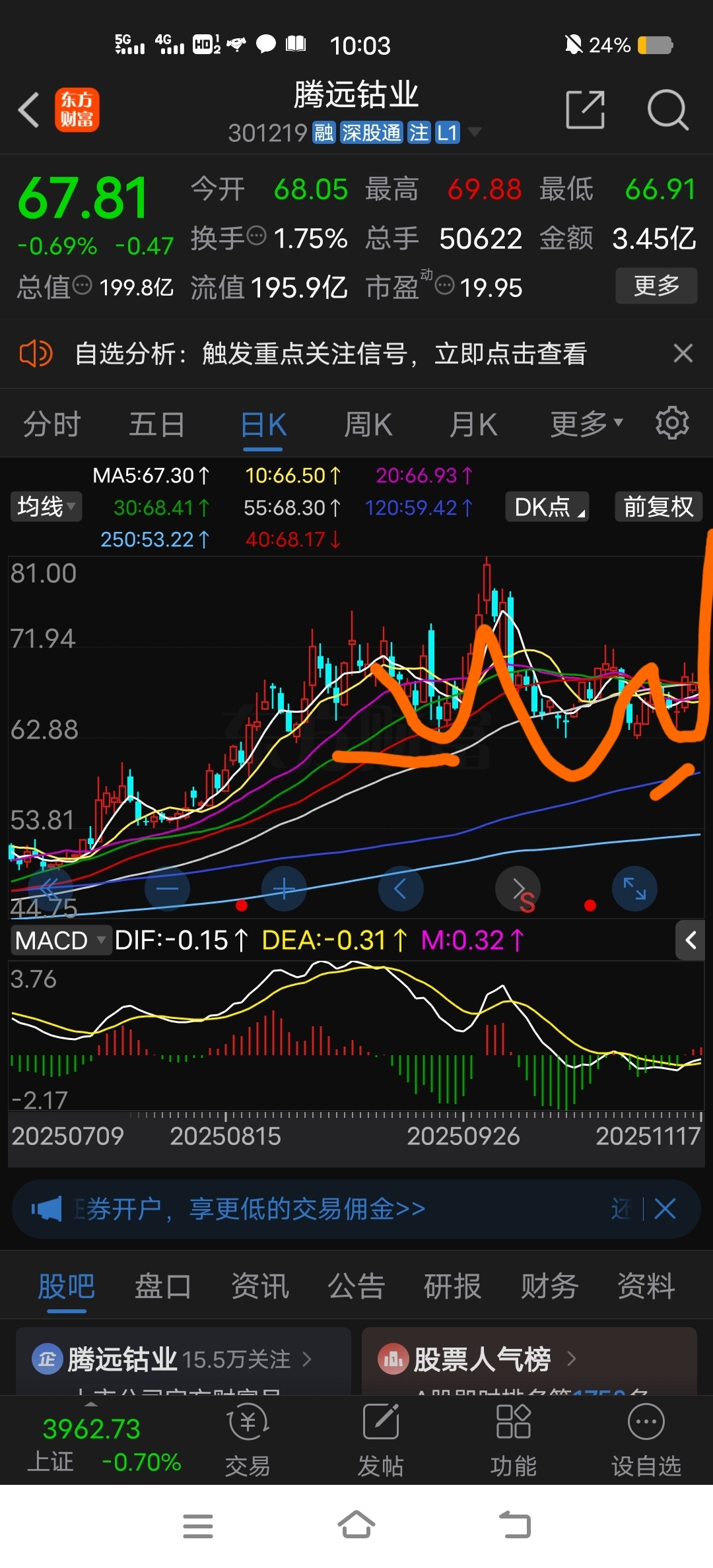Close the 自选分析 notification banner
This screenshot has width=713, height=1568.
683,354
